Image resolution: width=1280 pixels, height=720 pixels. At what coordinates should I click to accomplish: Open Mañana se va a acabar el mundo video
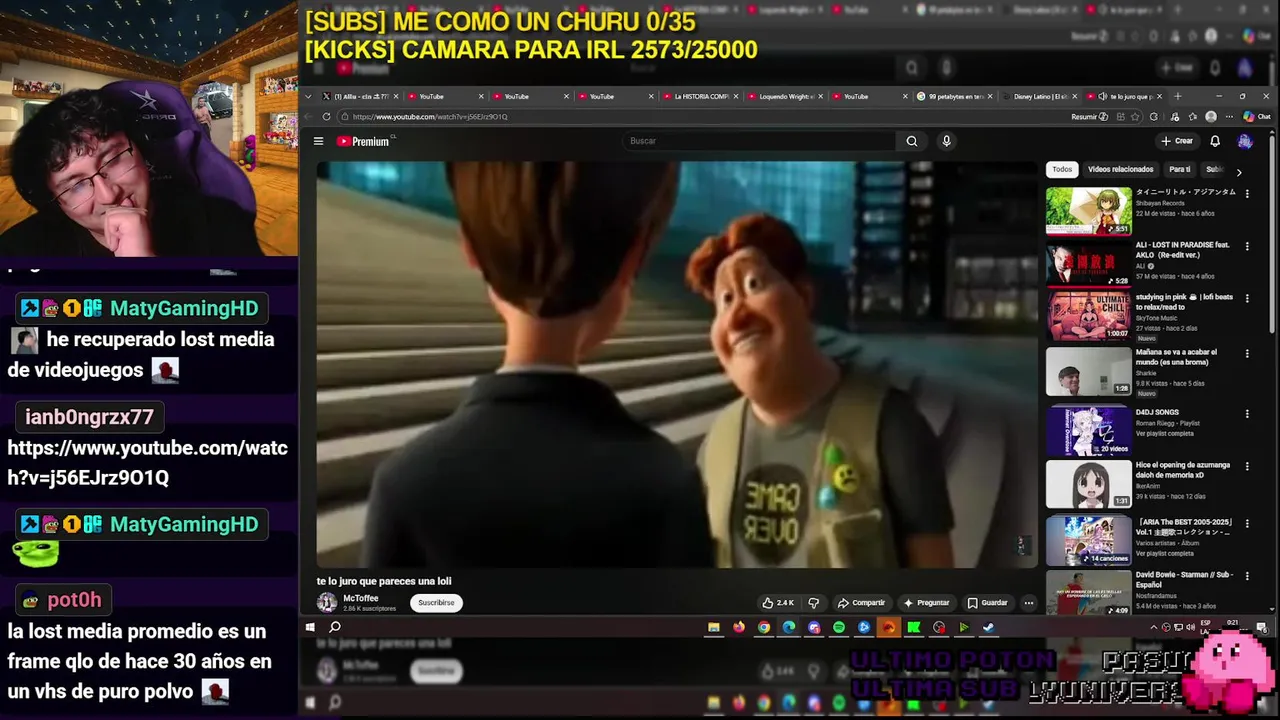click(1089, 371)
